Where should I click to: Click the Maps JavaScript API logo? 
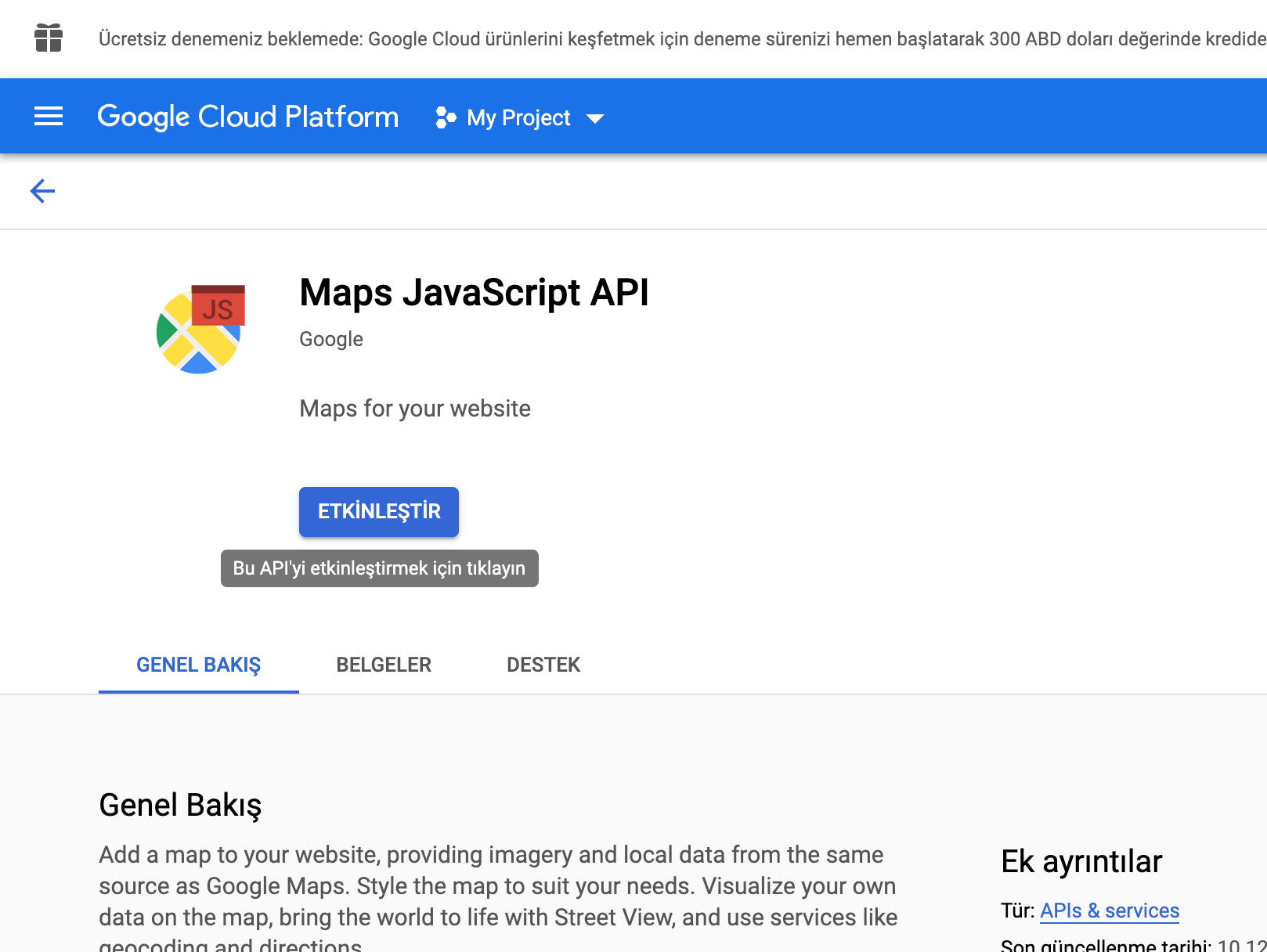point(201,329)
